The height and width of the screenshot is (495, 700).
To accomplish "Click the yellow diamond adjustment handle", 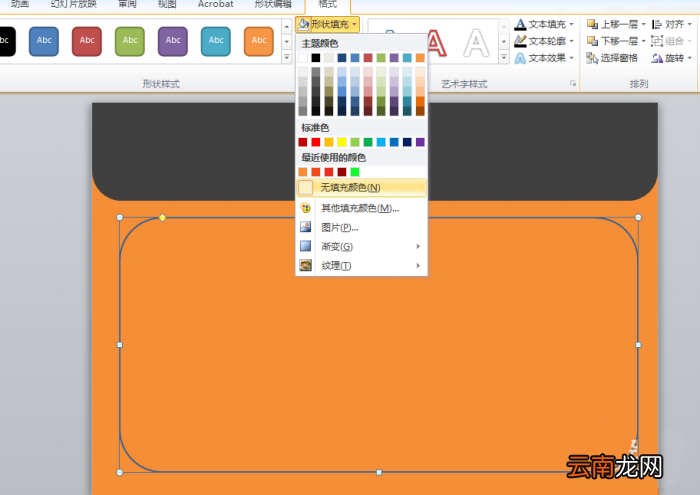I will pos(162,217).
